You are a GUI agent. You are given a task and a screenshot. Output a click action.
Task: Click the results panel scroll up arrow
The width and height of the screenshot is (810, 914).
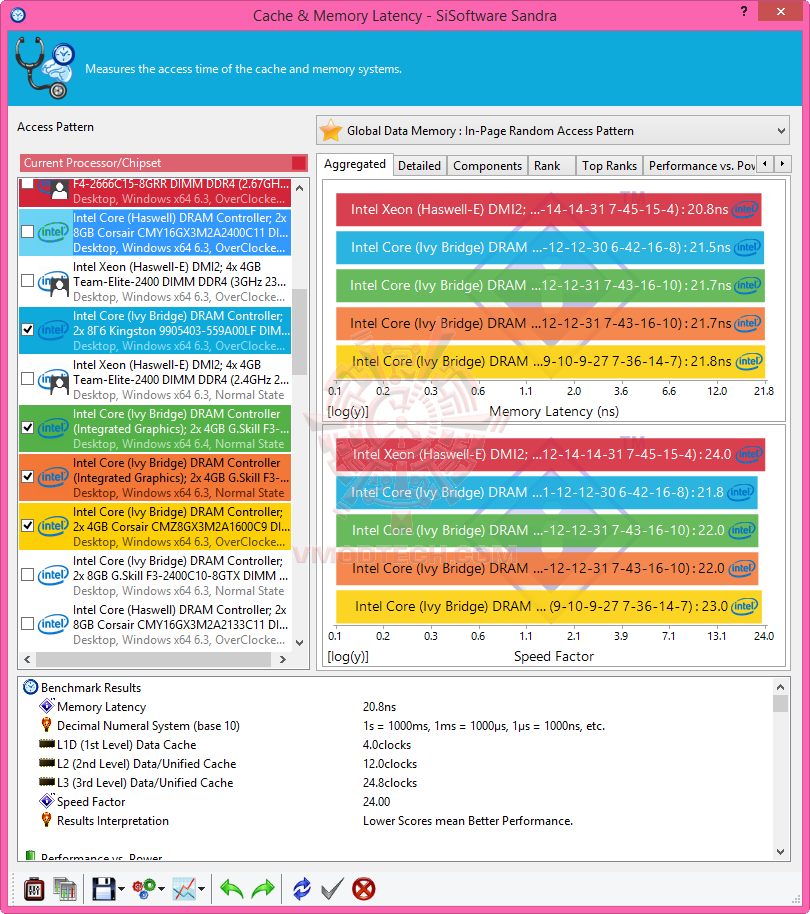pos(781,687)
